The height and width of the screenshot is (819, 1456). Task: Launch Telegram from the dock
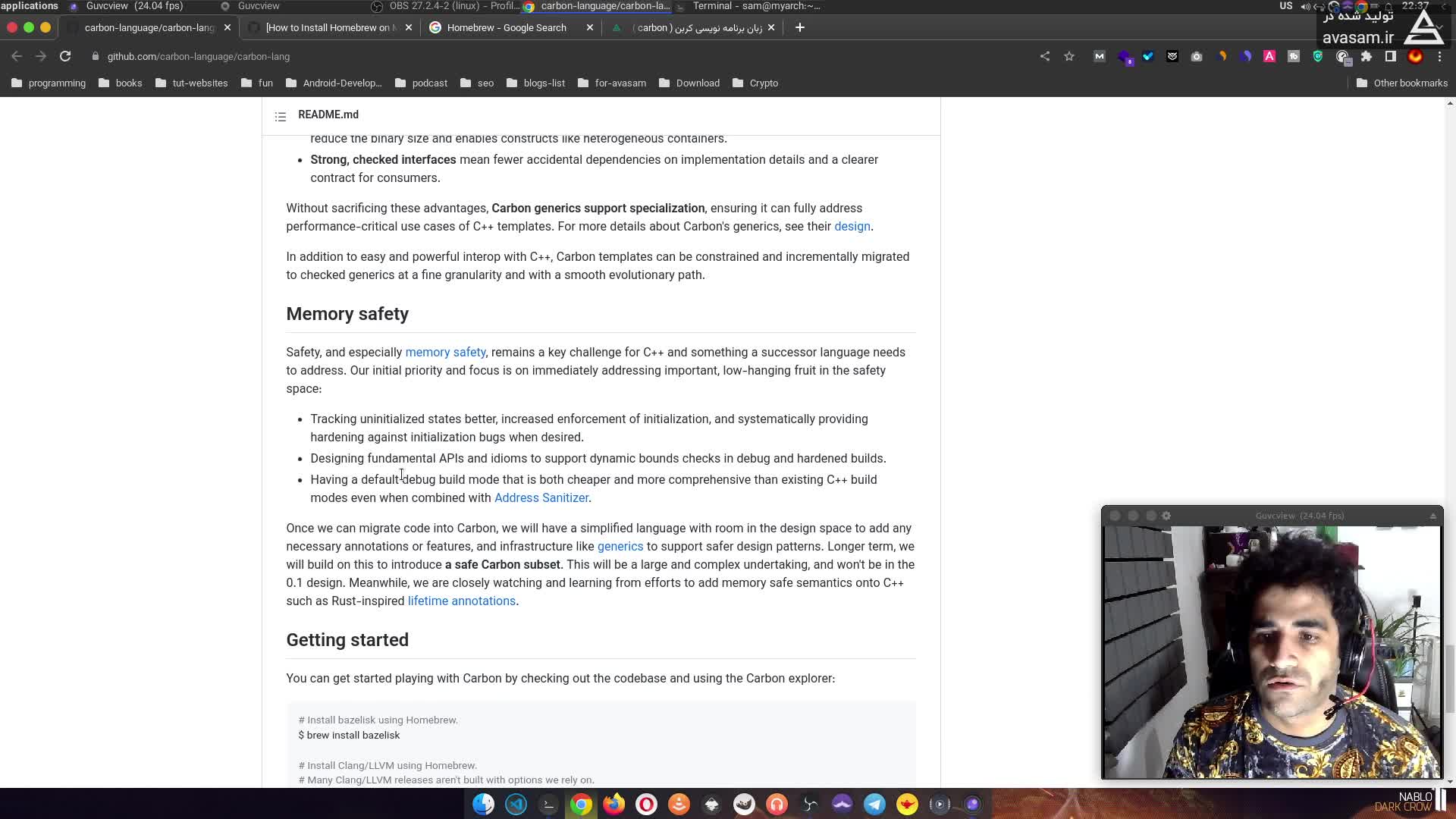point(874,804)
